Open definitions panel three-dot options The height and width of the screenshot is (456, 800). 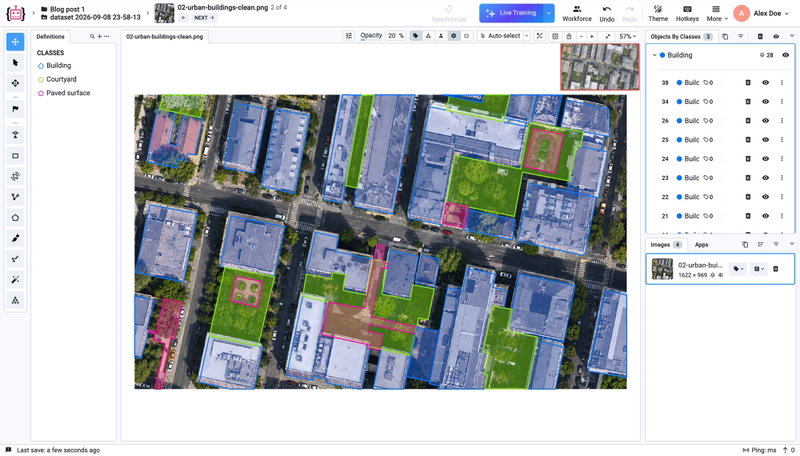click(x=107, y=37)
